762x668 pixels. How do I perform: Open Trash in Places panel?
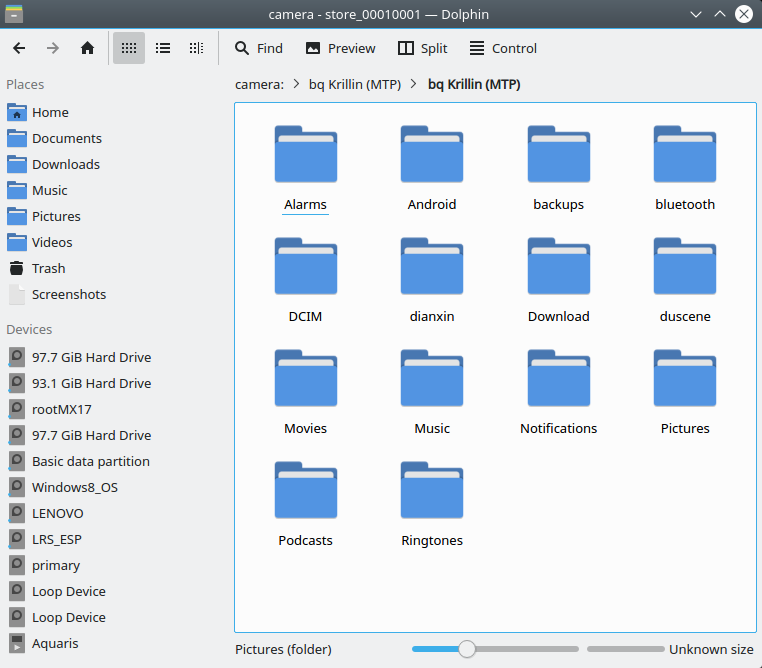point(48,268)
